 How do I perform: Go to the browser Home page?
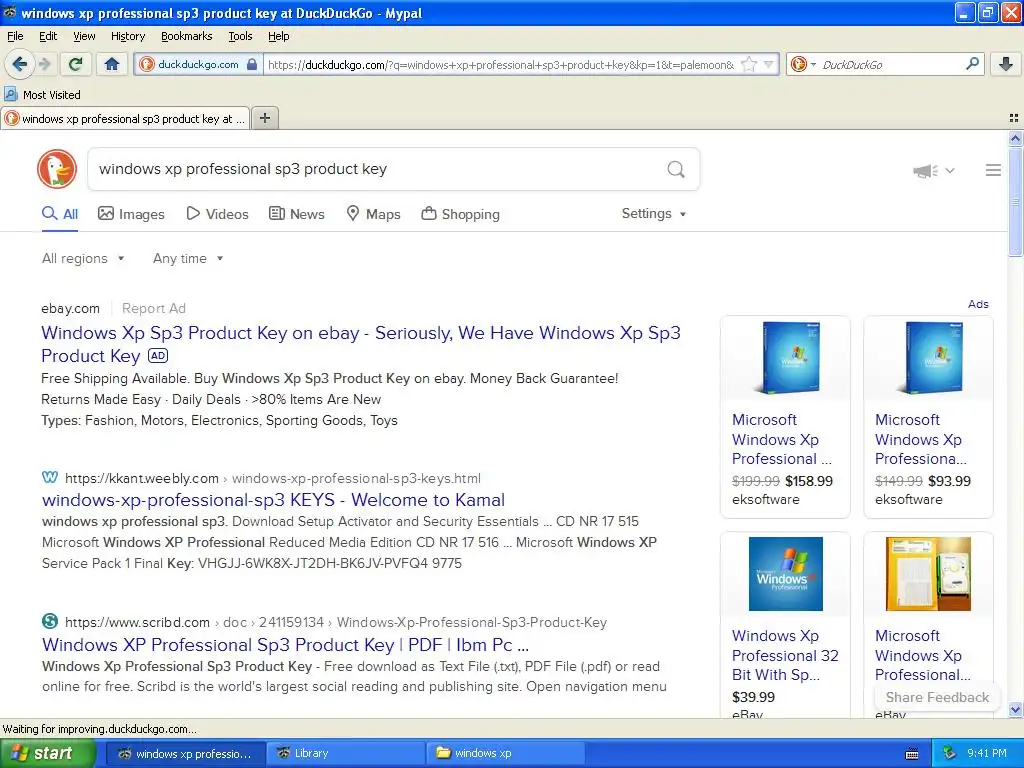click(112, 64)
